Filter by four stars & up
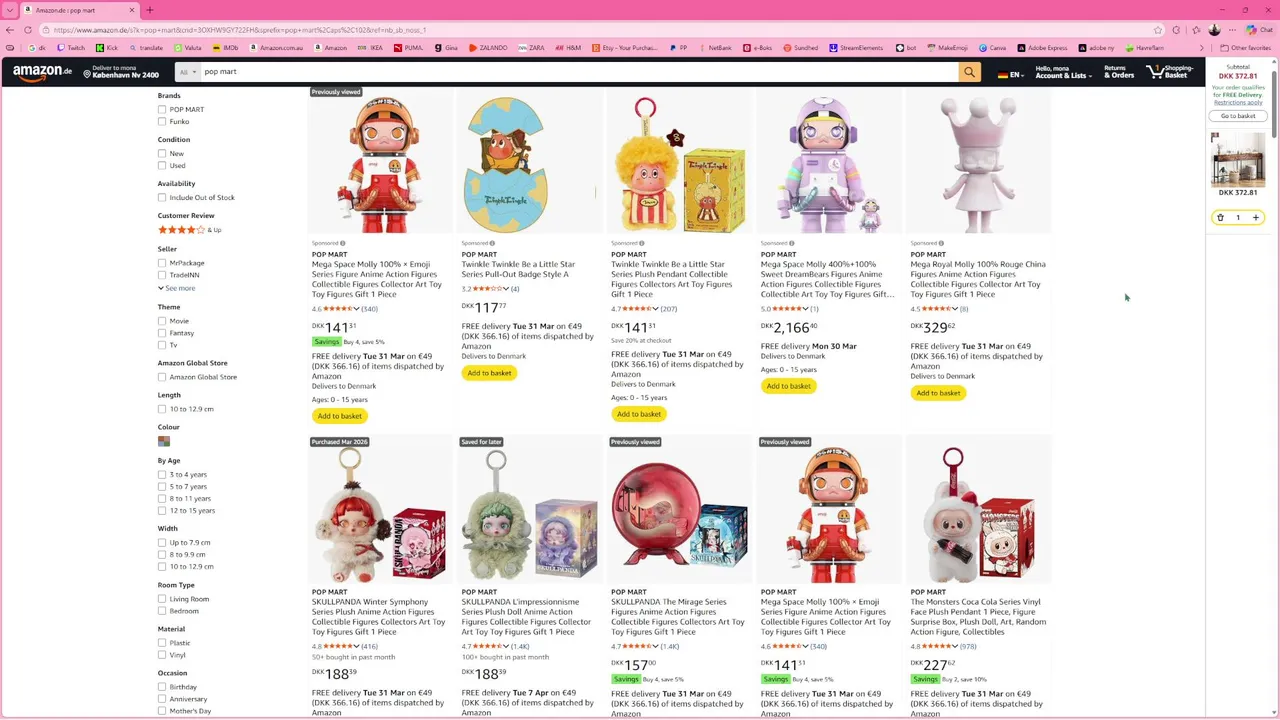Image resolution: width=1280 pixels, height=720 pixels. tap(189, 230)
